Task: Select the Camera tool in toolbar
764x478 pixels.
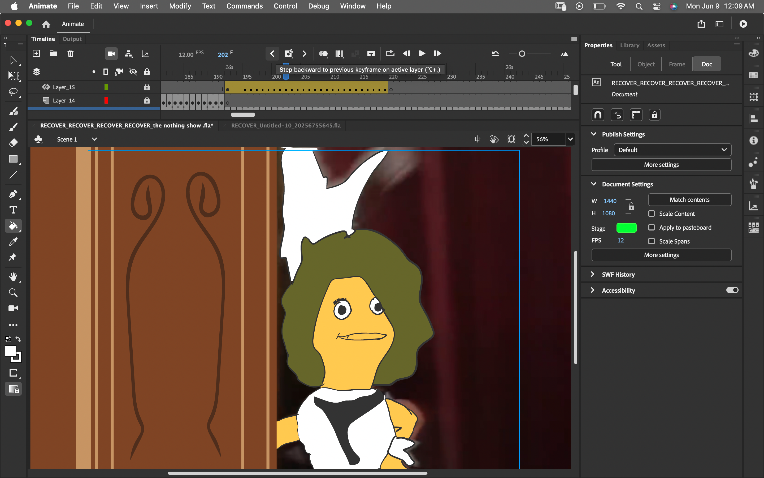Action: click(x=13, y=308)
